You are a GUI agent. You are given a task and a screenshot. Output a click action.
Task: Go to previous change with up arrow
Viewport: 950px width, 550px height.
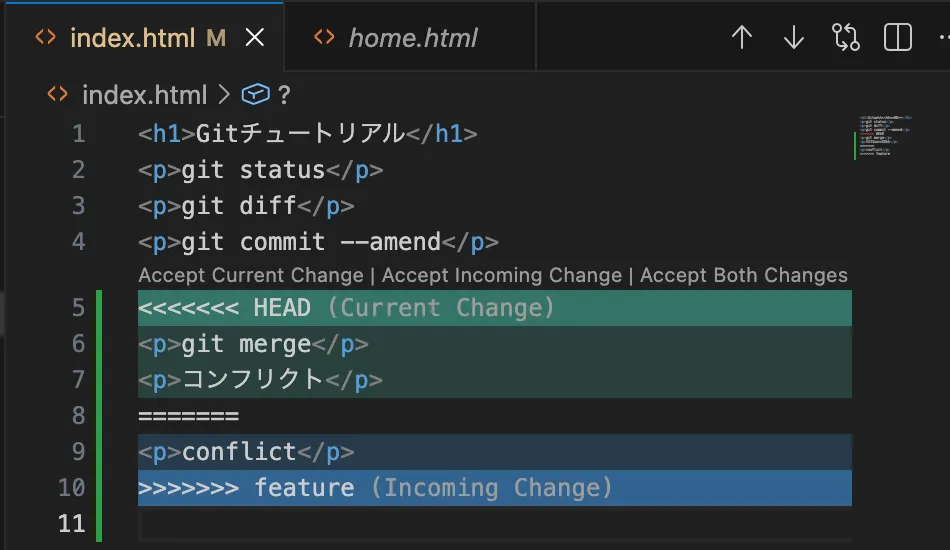[x=741, y=38]
